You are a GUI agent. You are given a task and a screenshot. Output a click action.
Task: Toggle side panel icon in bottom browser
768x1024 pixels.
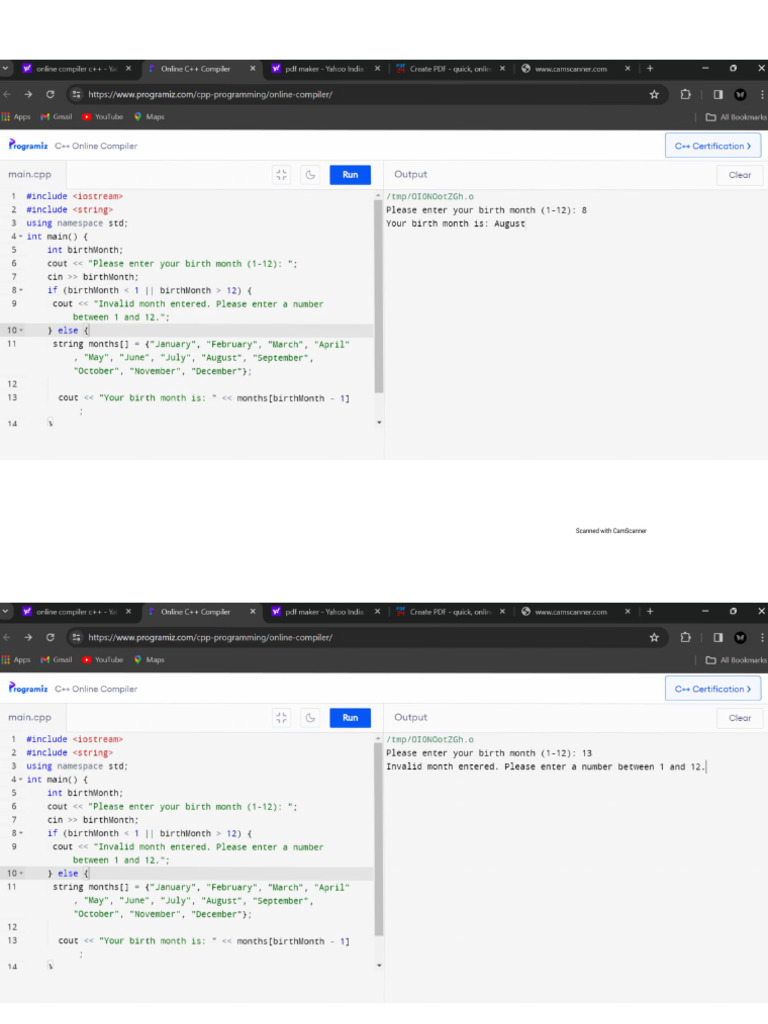coord(717,638)
